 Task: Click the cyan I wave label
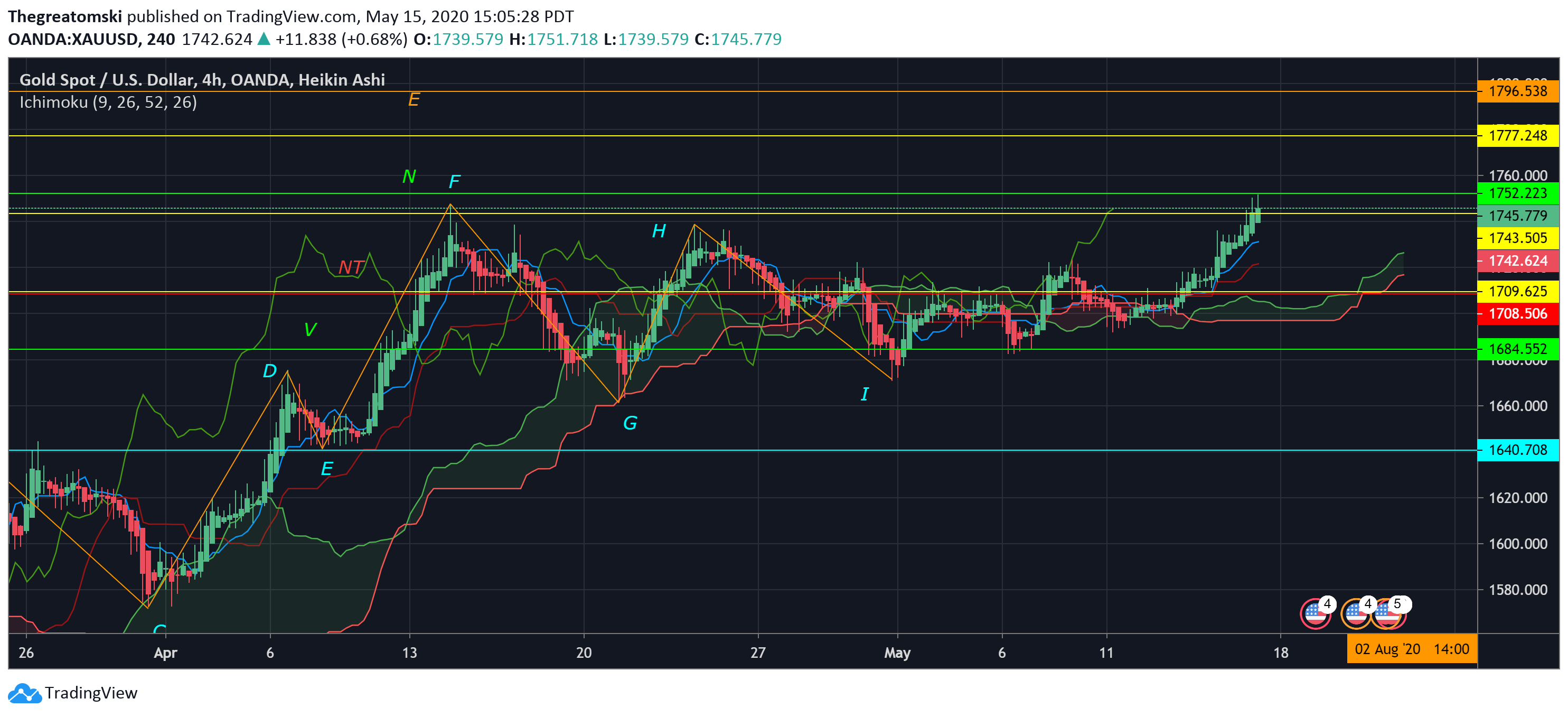pyautogui.click(x=865, y=394)
